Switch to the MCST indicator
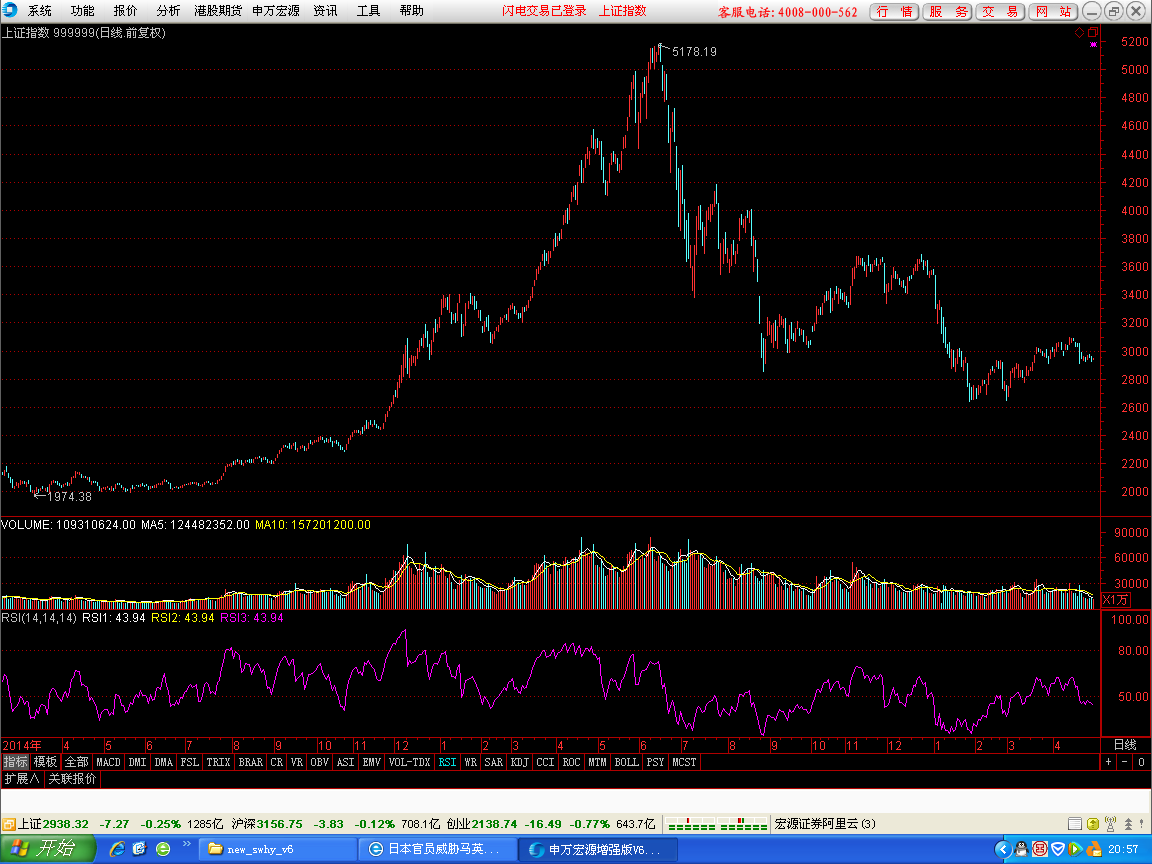The image size is (1152, 864). (684, 762)
